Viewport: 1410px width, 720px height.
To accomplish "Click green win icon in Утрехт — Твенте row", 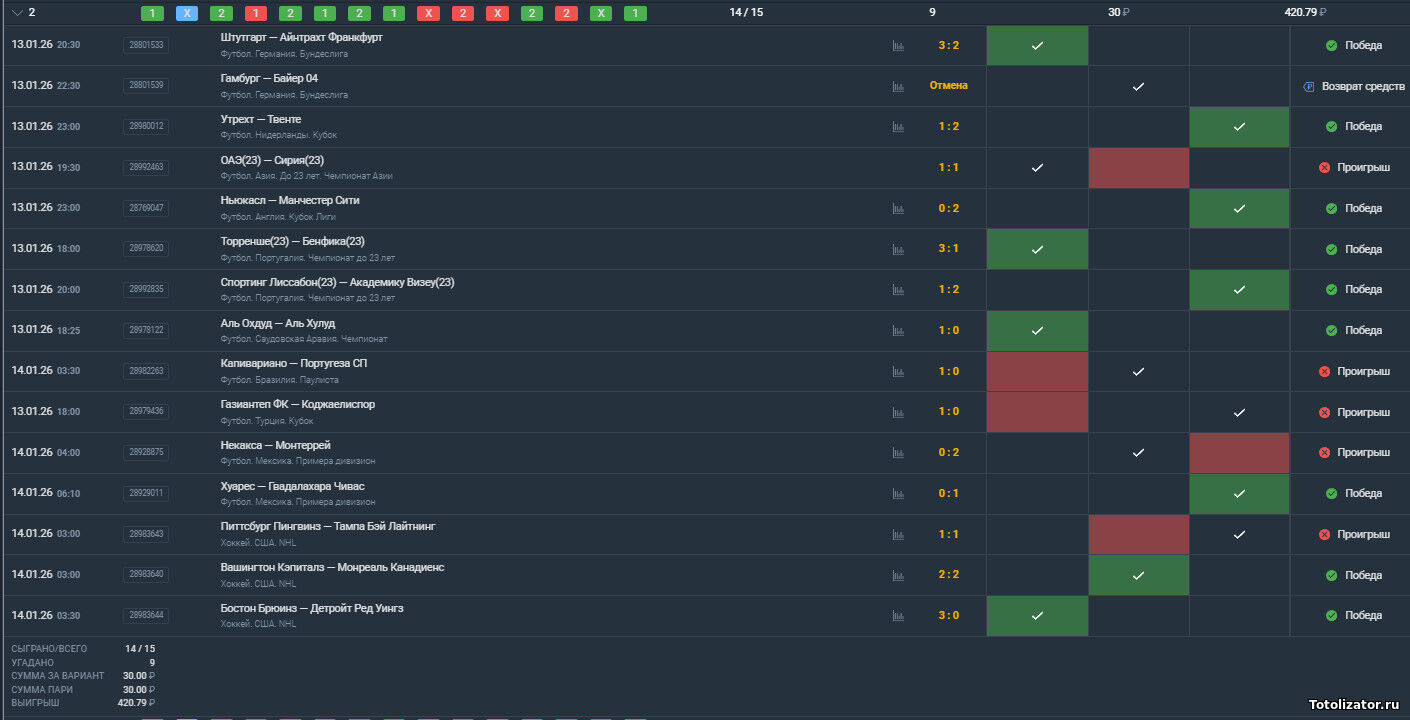I will click(x=1331, y=127).
